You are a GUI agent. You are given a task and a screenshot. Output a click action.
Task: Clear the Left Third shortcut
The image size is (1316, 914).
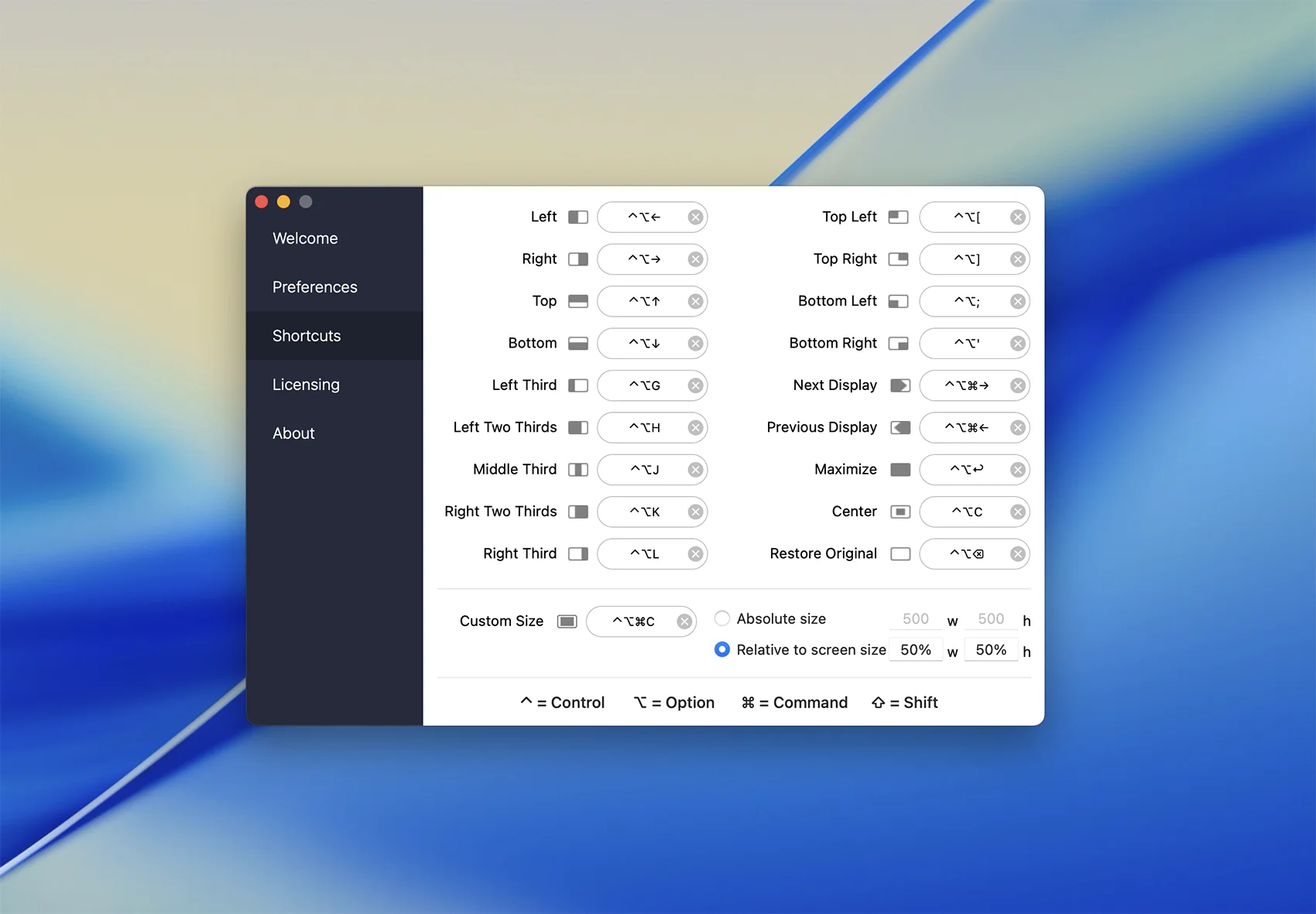tap(695, 385)
